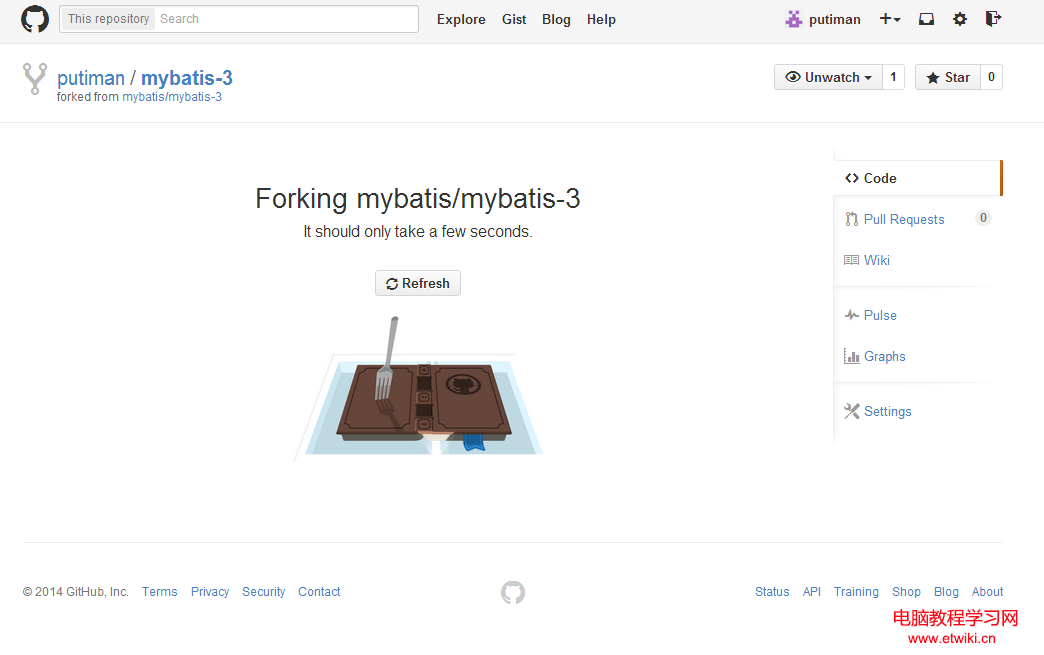Open the Gist menu item
Viewport: 1044px width, 655px height.
click(514, 19)
